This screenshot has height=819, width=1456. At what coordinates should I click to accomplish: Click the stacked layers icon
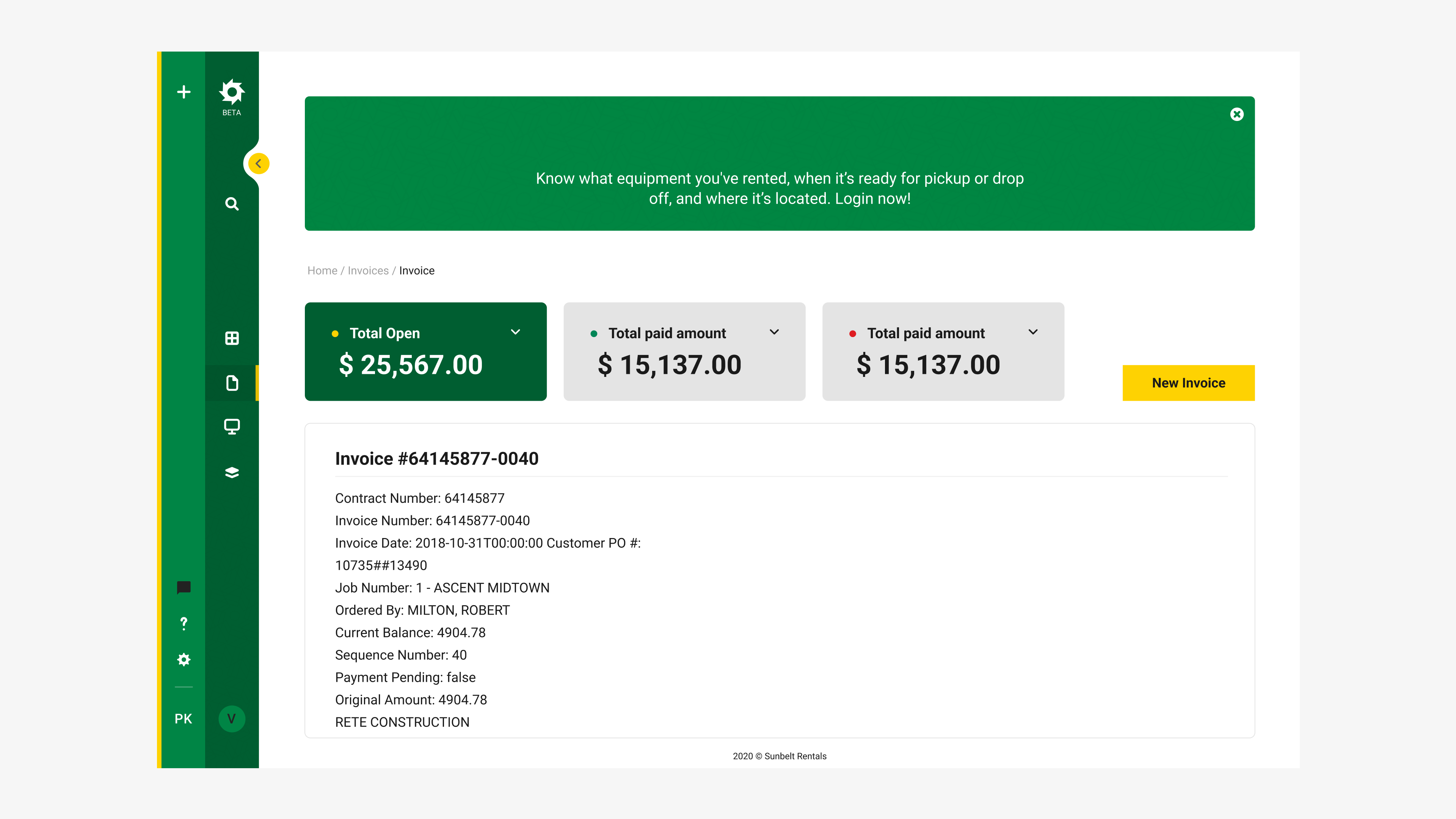click(232, 472)
